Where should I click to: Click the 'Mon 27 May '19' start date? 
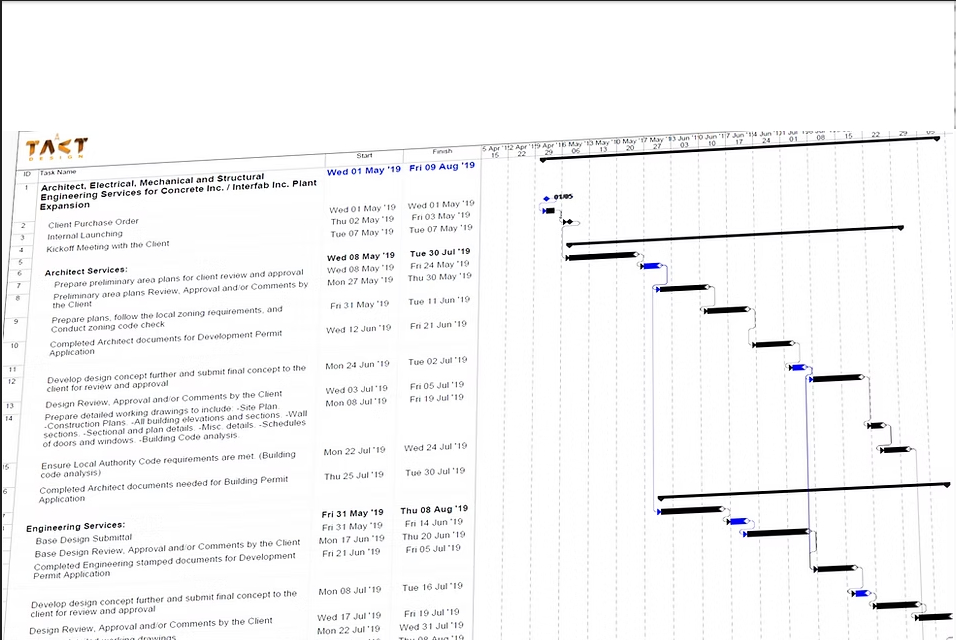coord(360,281)
